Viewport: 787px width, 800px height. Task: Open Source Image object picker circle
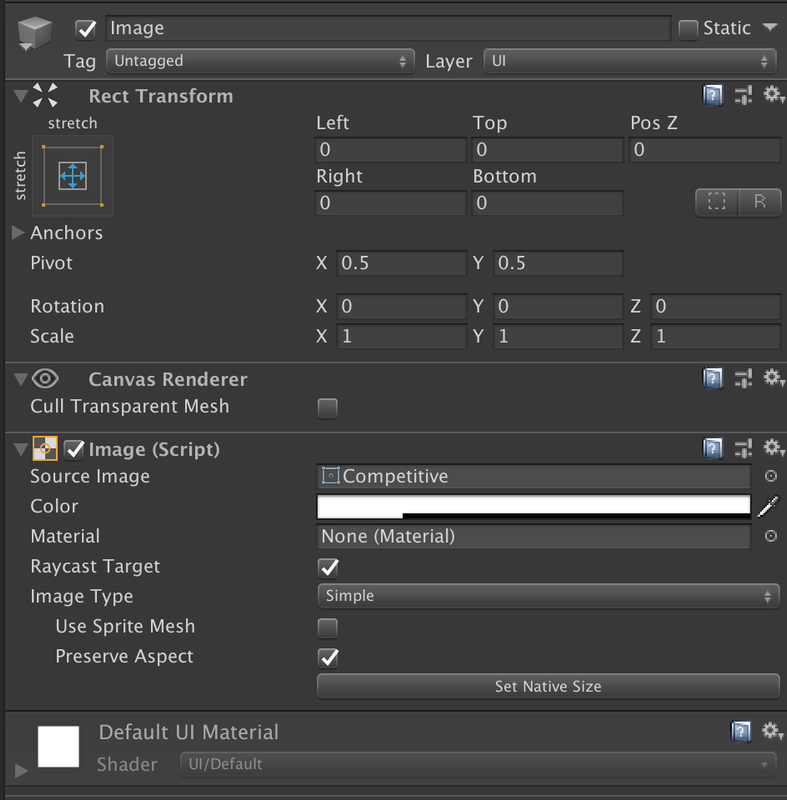click(771, 476)
